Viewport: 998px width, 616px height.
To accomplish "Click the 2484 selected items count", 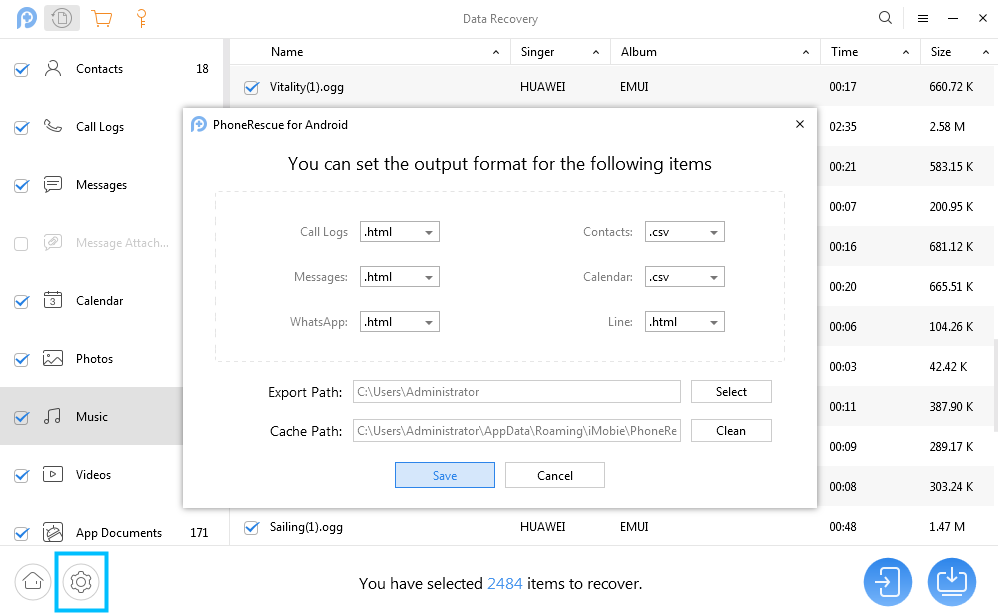I will [x=505, y=584].
